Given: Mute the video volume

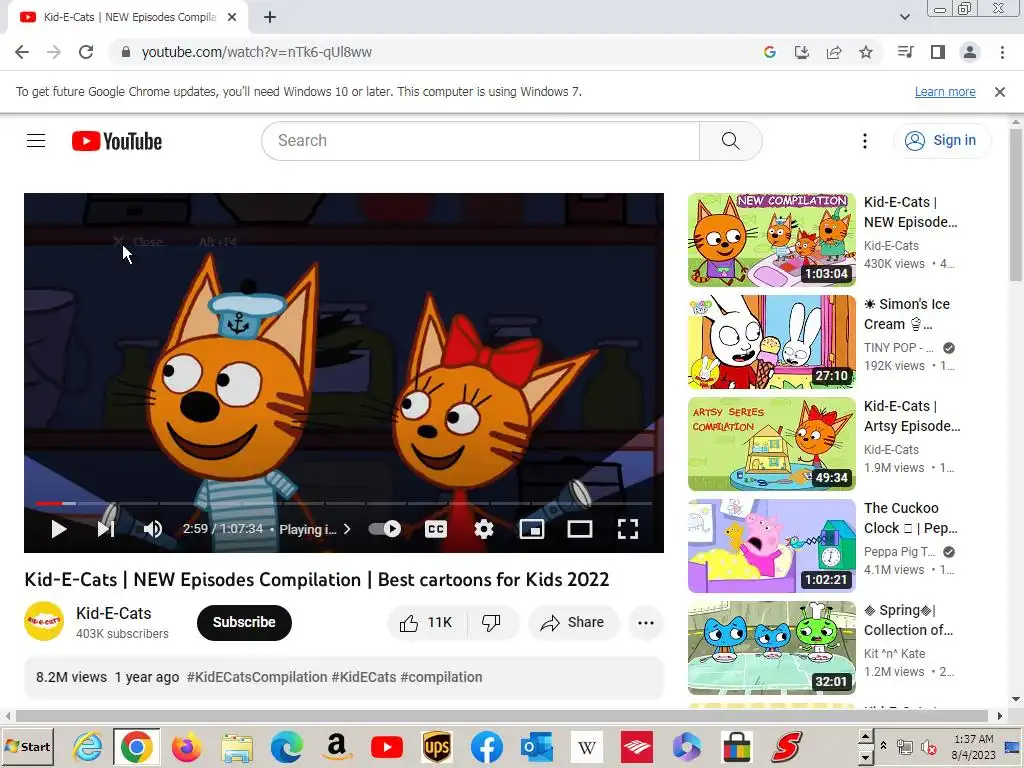Looking at the screenshot, I should tap(153, 529).
